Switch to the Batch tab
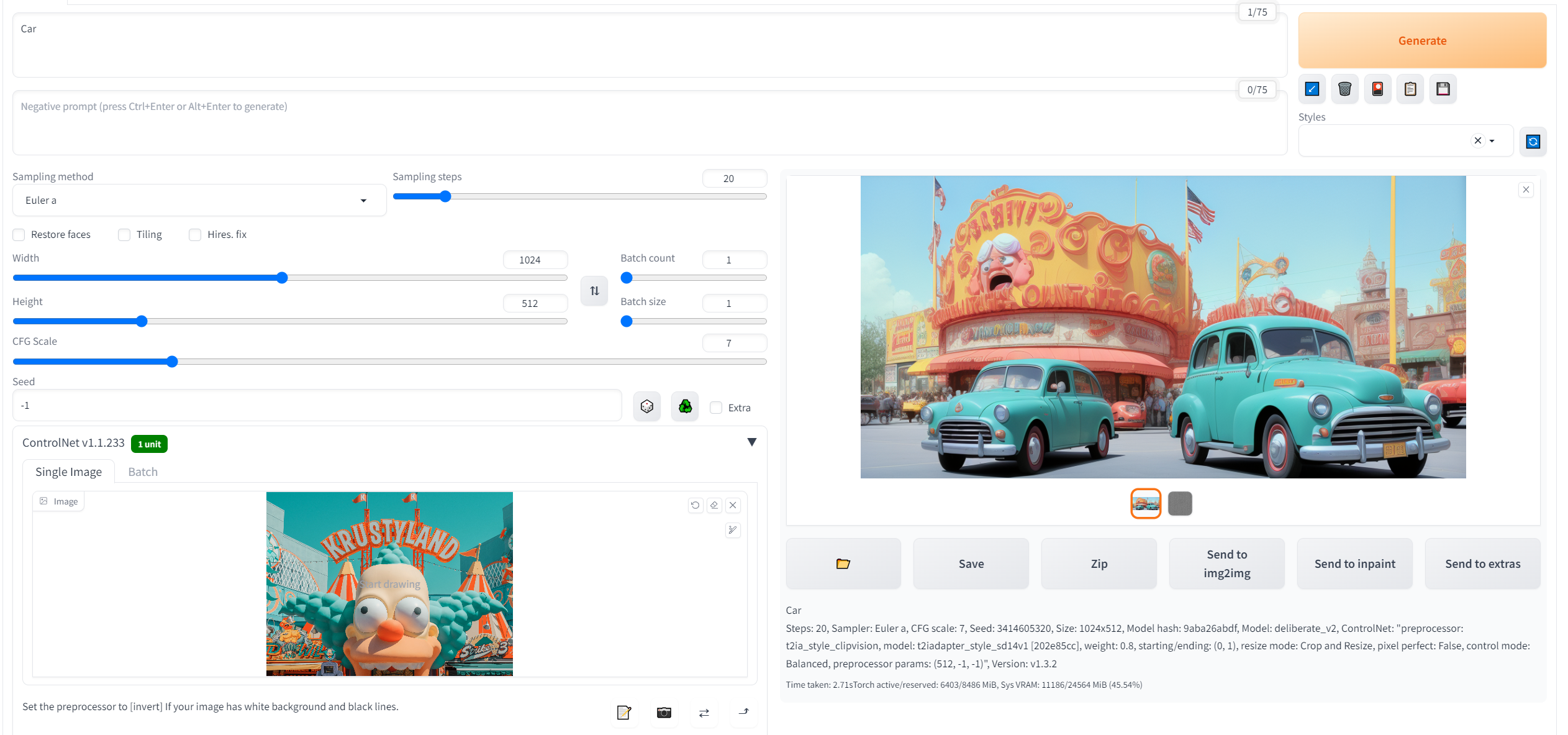Screen dimensions: 1568x735 click(143, 472)
